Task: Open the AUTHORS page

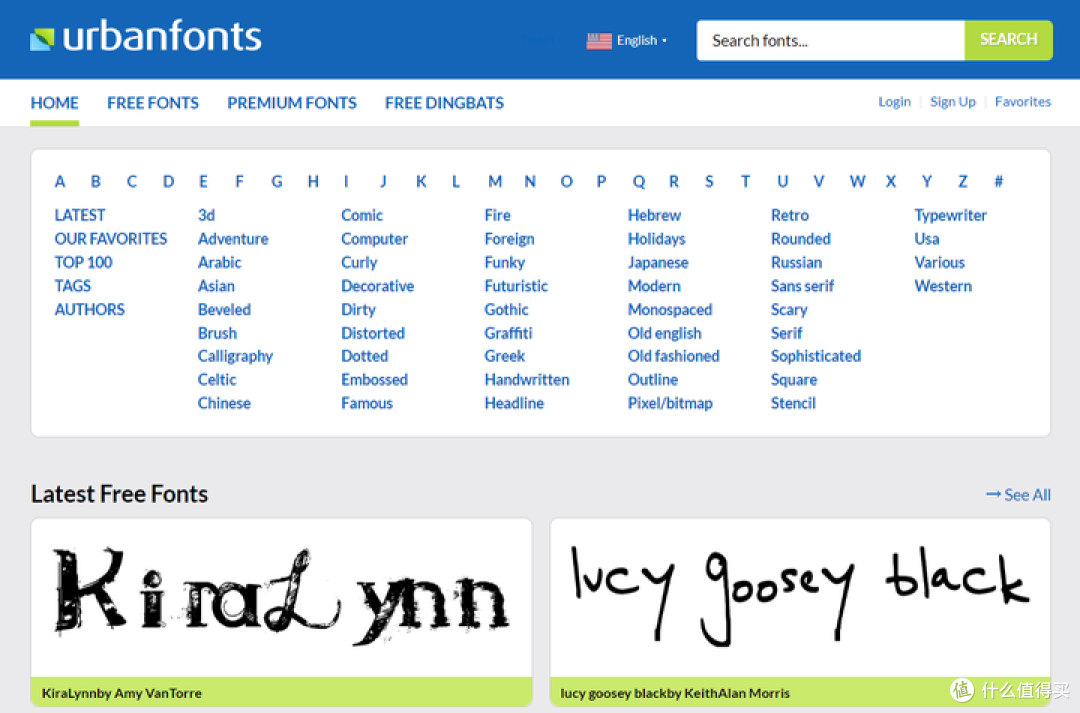Action: pos(90,309)
